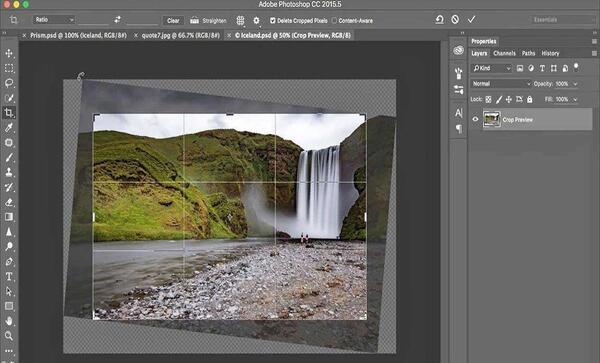
Task: Cancel the crop operation
Action: coord(455,19)
